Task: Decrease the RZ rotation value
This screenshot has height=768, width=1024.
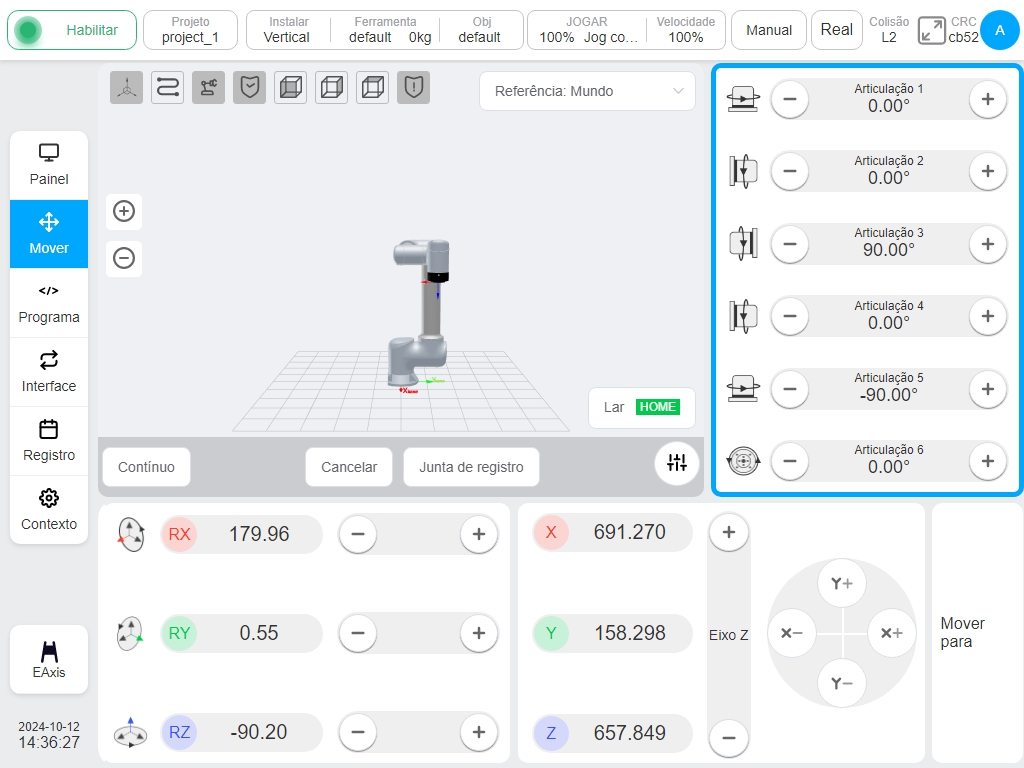Action: (x=358, y=732)
